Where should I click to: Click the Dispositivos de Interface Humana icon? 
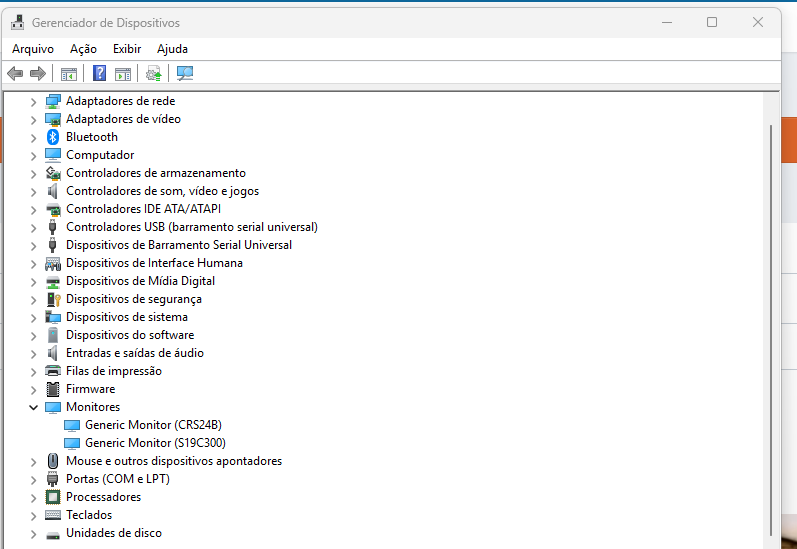click(x=53, y=263)
